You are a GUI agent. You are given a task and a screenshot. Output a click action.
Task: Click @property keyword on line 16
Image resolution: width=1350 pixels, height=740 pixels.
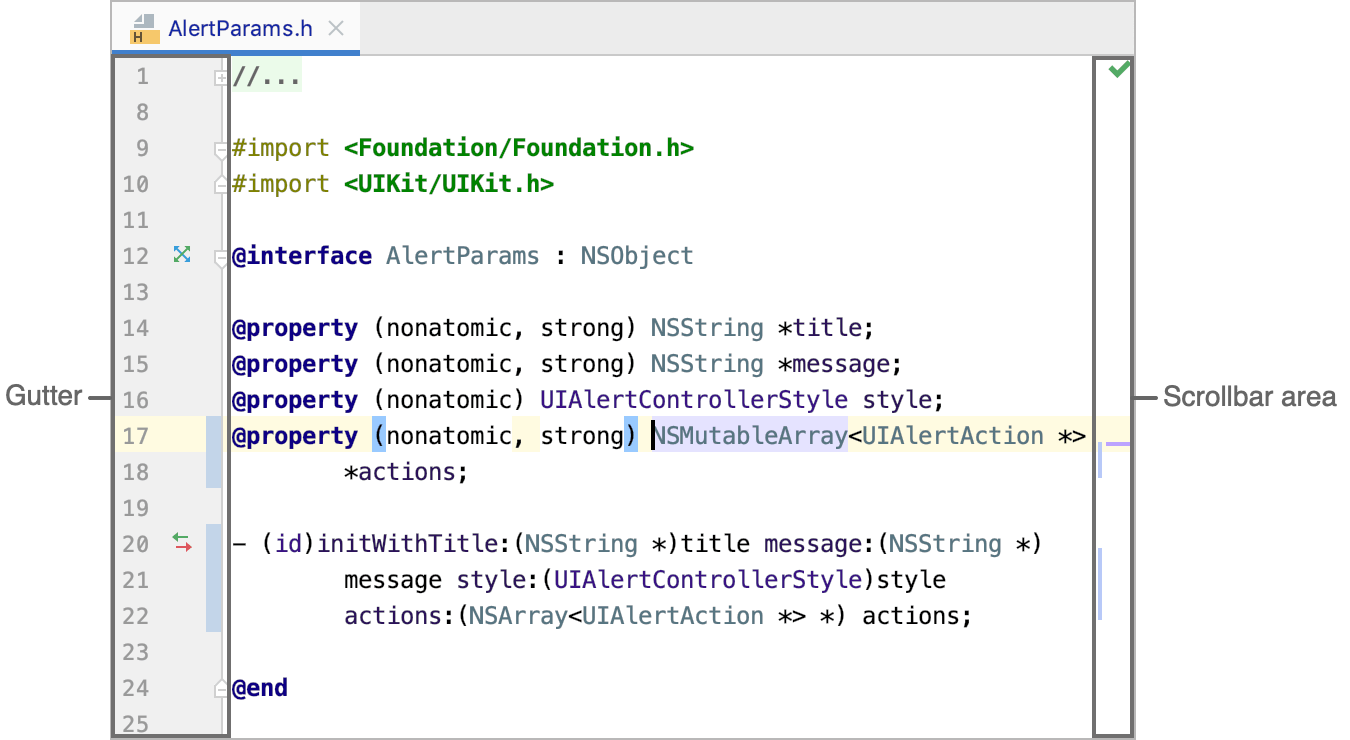[295, 400]
